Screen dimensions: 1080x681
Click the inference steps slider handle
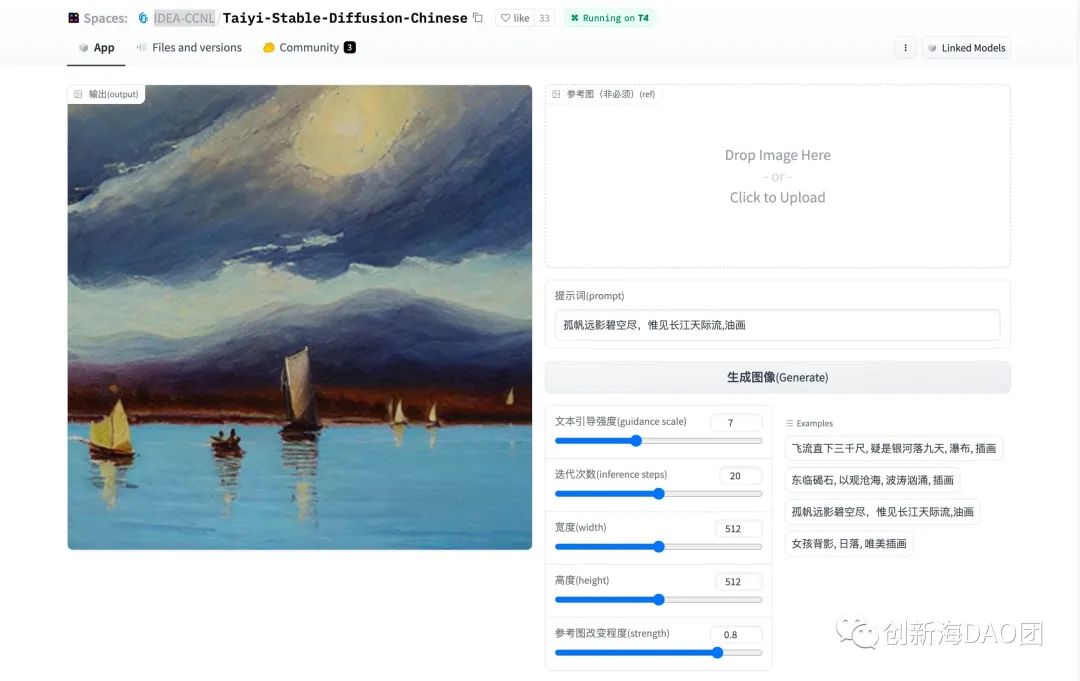click(658, 493)
